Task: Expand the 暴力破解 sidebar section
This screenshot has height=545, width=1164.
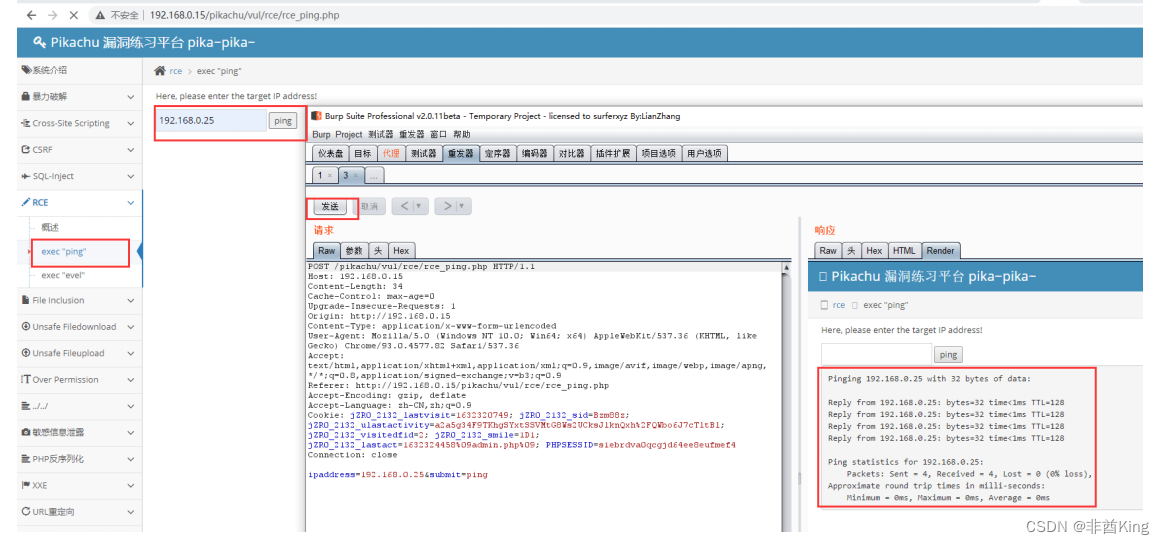Action: point(80,97)
